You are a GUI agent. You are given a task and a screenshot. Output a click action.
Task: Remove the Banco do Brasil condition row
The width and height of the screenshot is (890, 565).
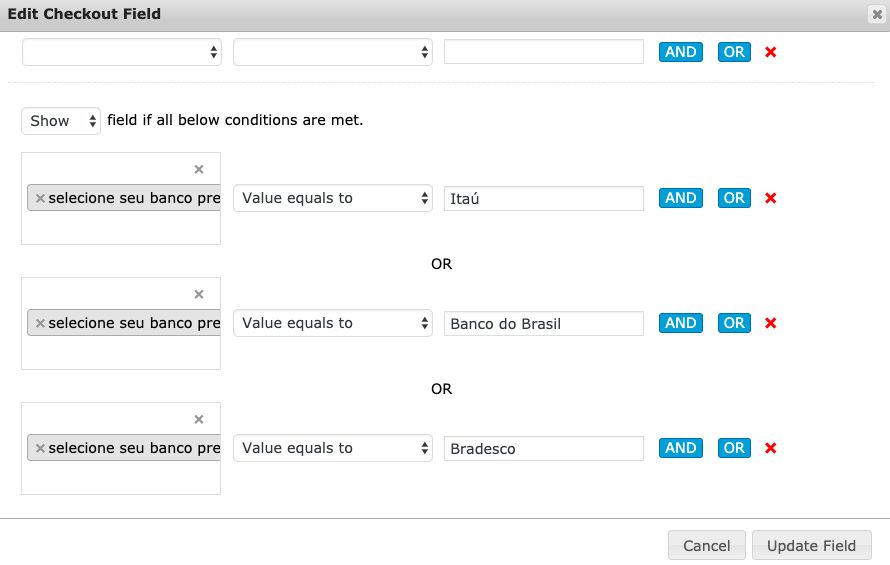[770, 323]
